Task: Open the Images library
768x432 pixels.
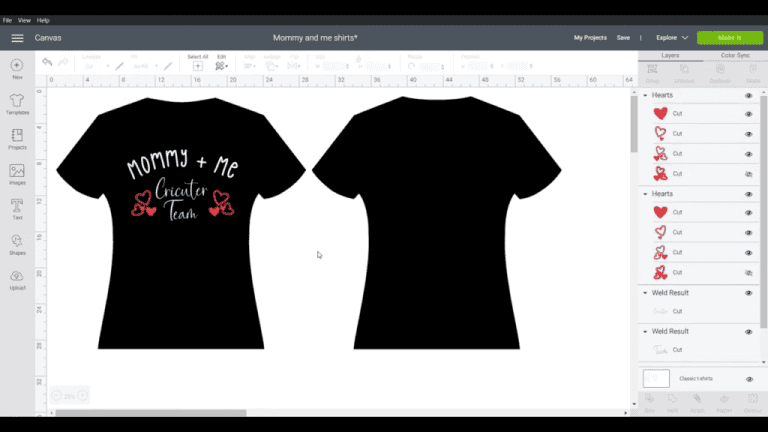Action: click(17, 174)
